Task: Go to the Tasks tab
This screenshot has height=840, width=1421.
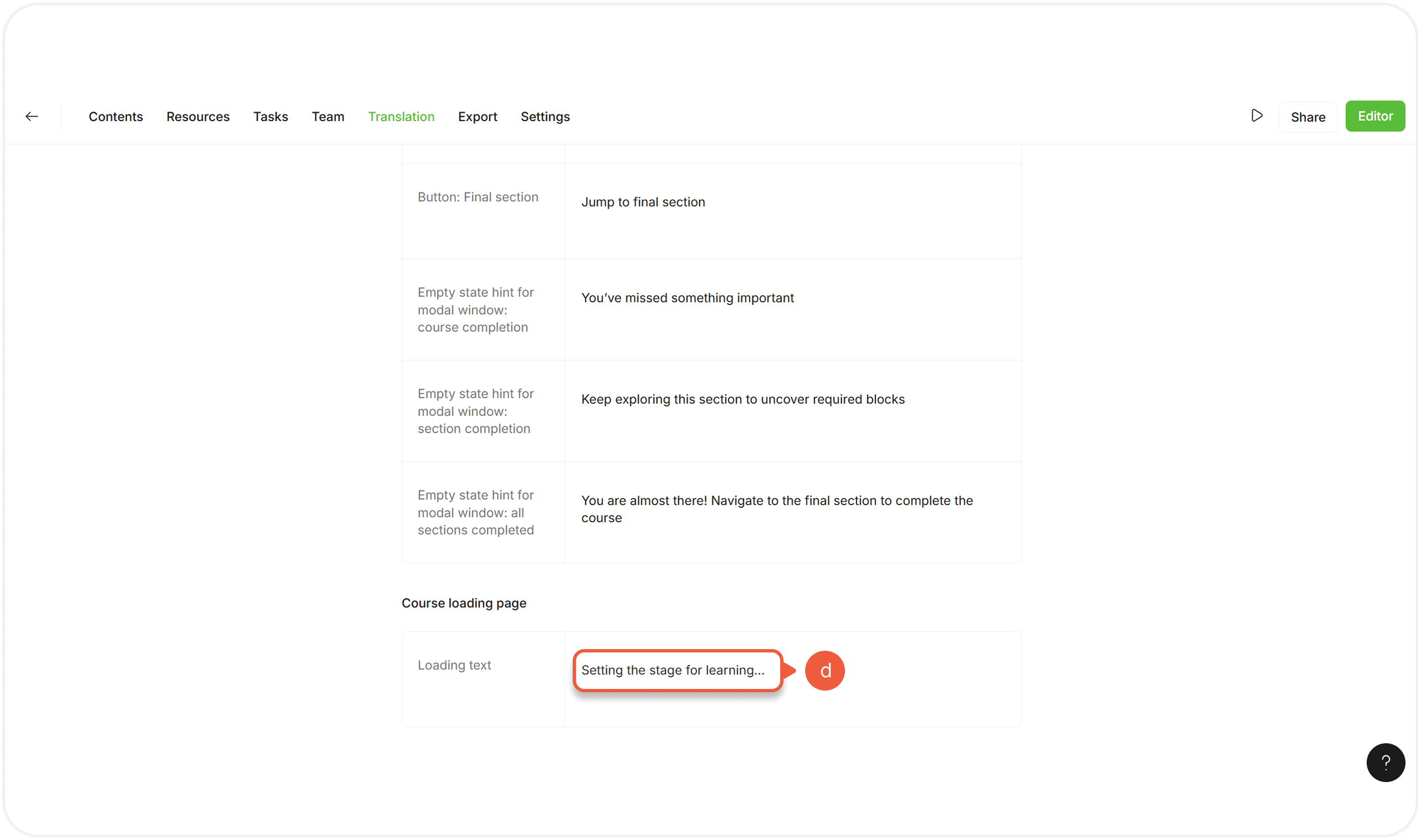Action: (x=271, y=117)
